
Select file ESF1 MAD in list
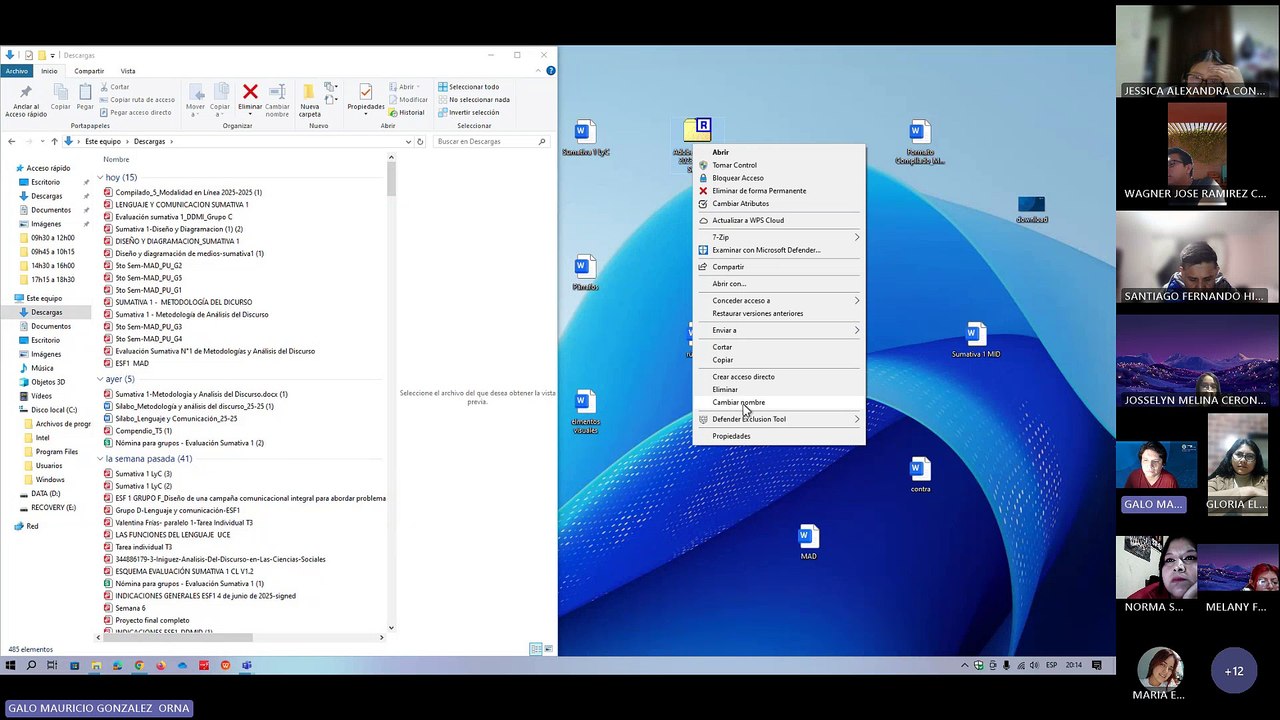click(x=132, y=363)
